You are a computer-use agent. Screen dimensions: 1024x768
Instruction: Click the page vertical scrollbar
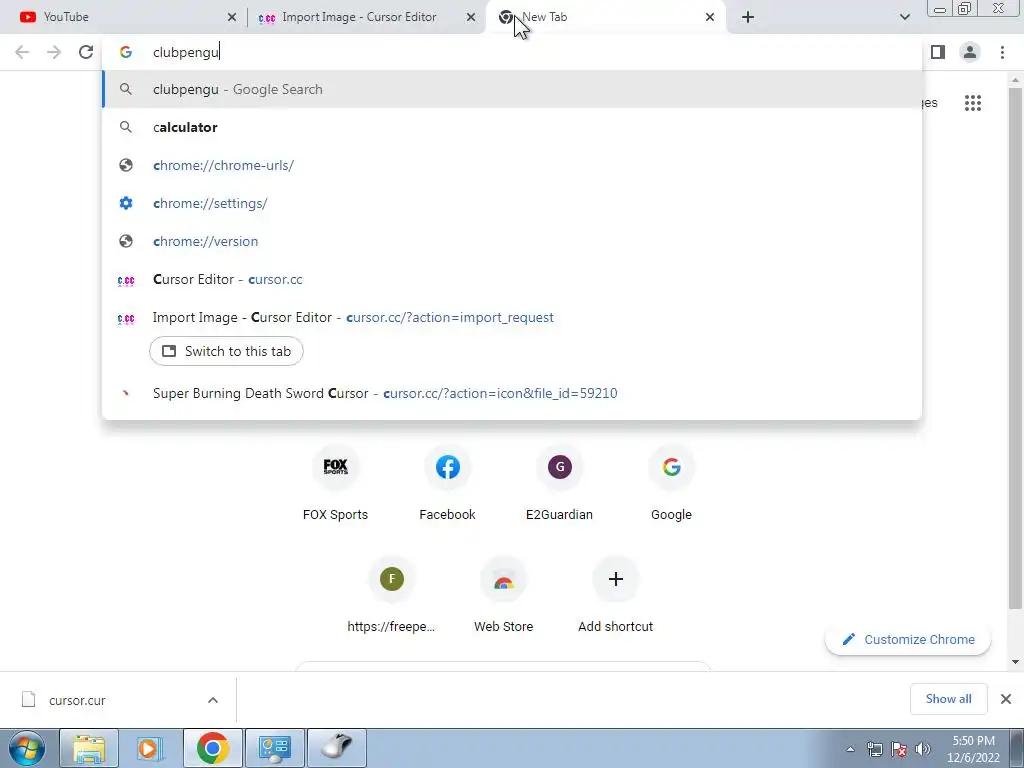(1015, 349)
